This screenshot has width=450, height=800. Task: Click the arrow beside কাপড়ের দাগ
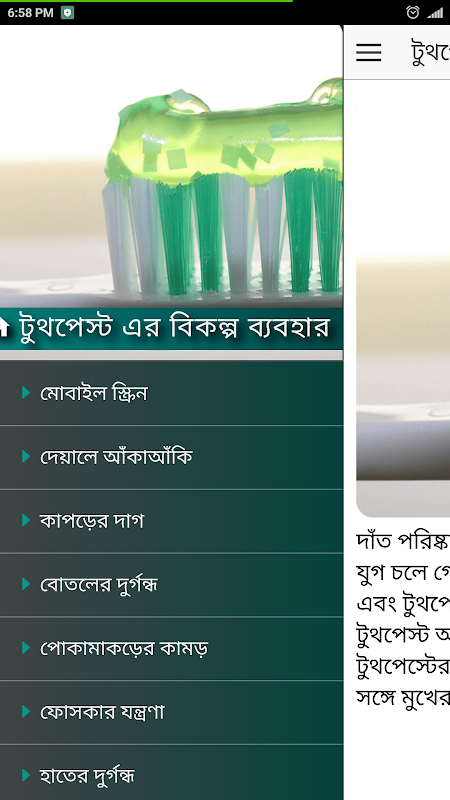pyautogui.click(x=26, y=520)
